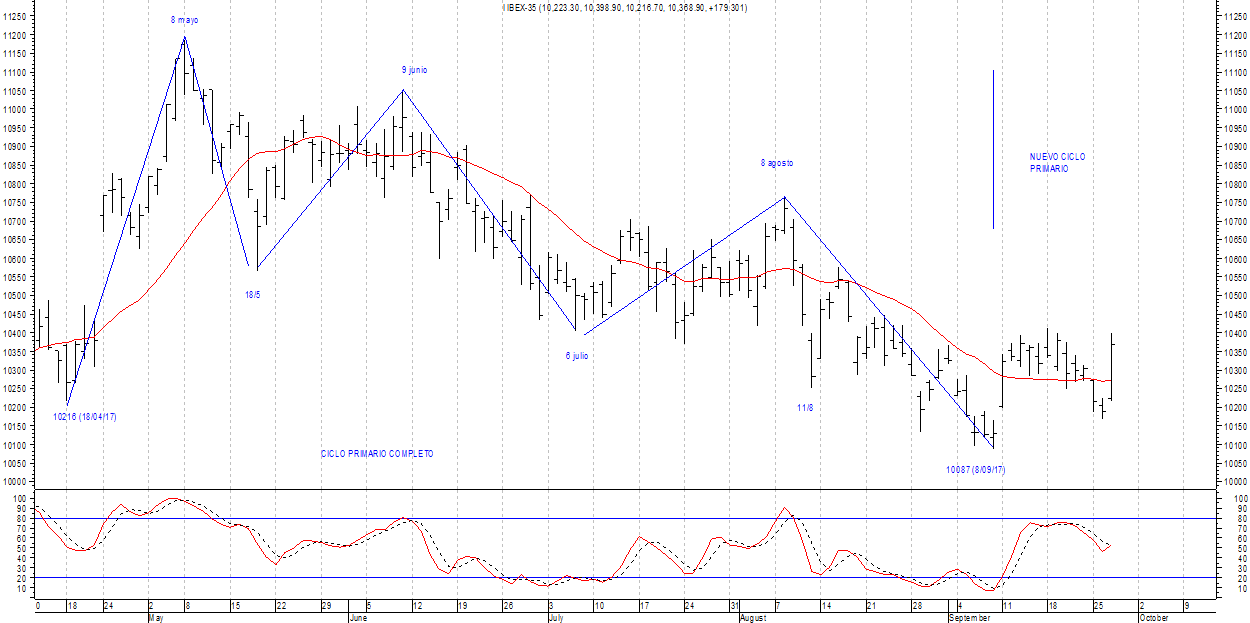The width and height of the screenshot is (1250, 623).
Task: Click the IBEX-35 chart title text
Action: [x=624, y=8]
